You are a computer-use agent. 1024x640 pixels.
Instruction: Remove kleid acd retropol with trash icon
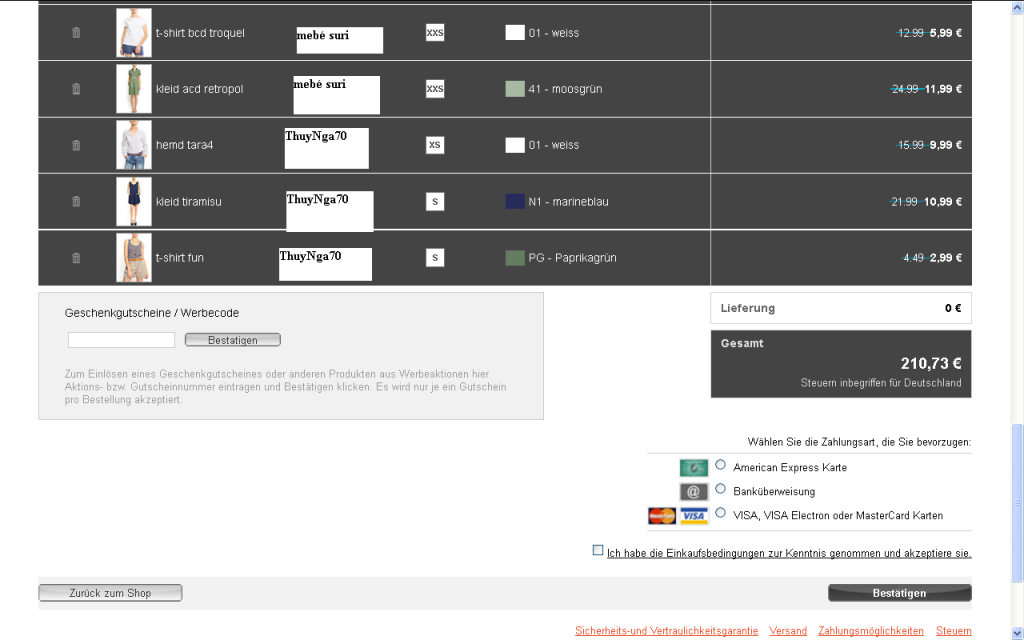tap(76, 89)
